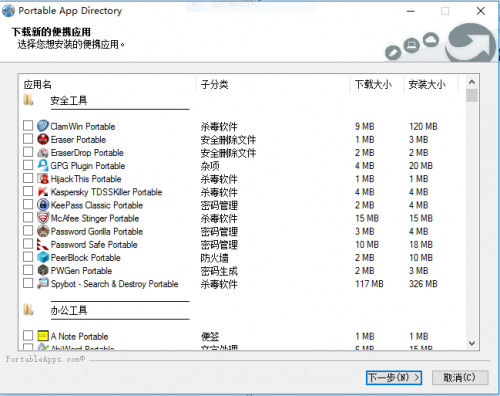Click the EraserDrop Portable icon
Screen dimensions: 500x396
click(x=43, y=152)
